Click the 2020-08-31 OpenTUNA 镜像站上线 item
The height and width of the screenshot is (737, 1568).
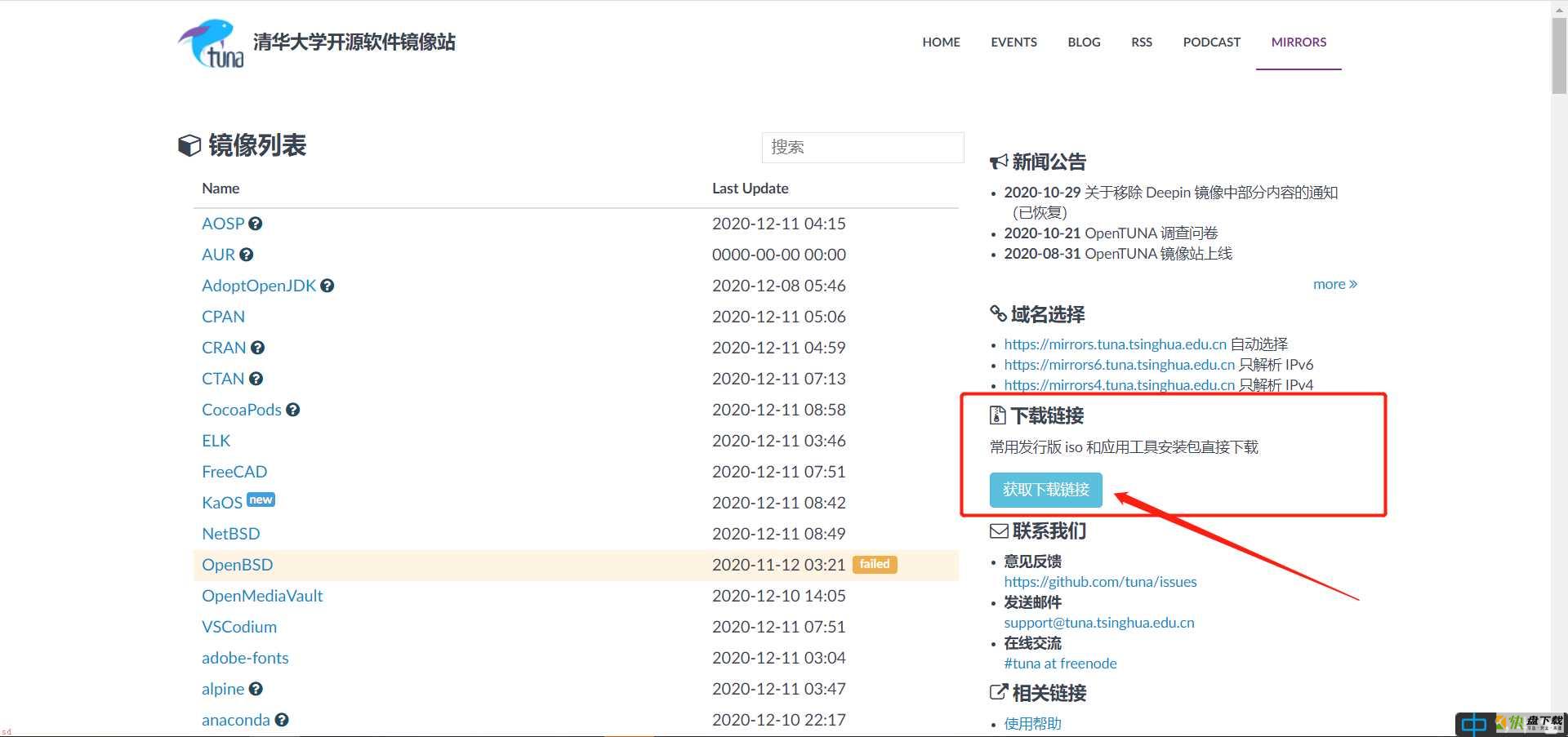[1118, 254]
